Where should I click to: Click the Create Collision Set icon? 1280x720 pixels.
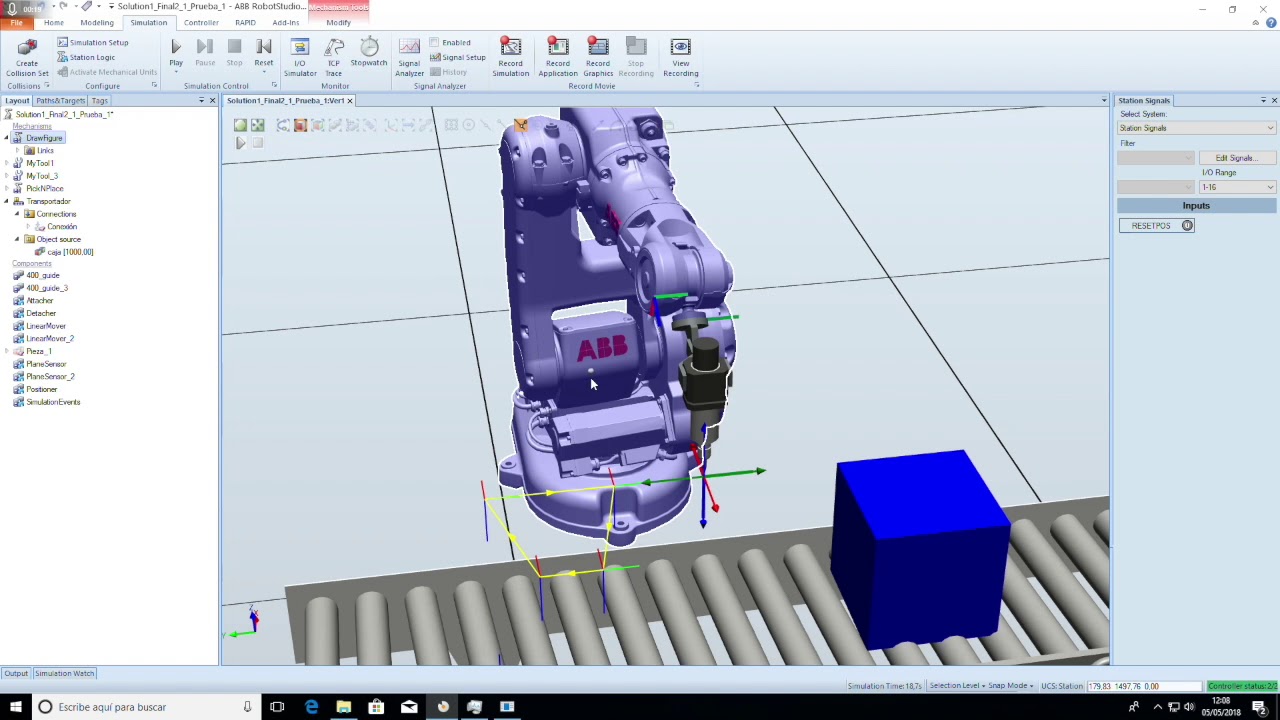(x=27, y=58)
